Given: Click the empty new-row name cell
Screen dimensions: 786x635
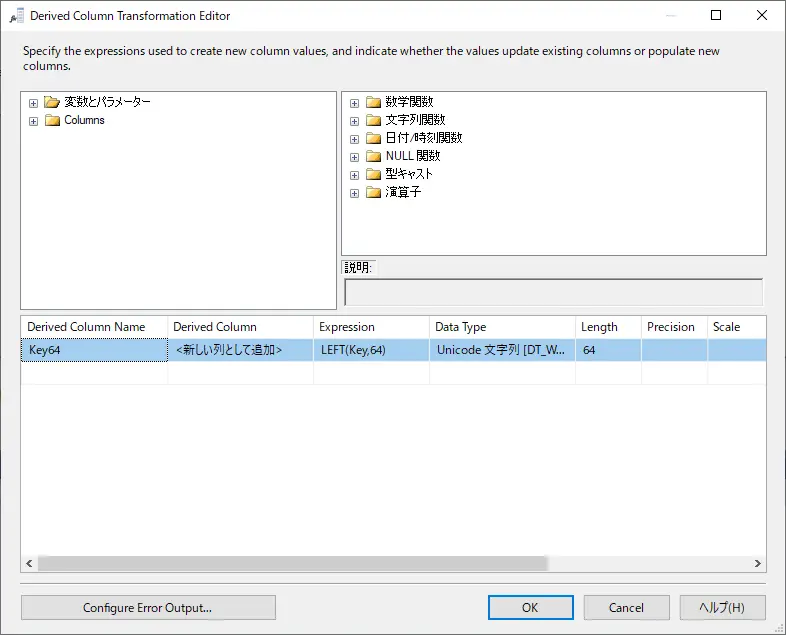Looking at the screenshot, I should (x=94, y=373).
